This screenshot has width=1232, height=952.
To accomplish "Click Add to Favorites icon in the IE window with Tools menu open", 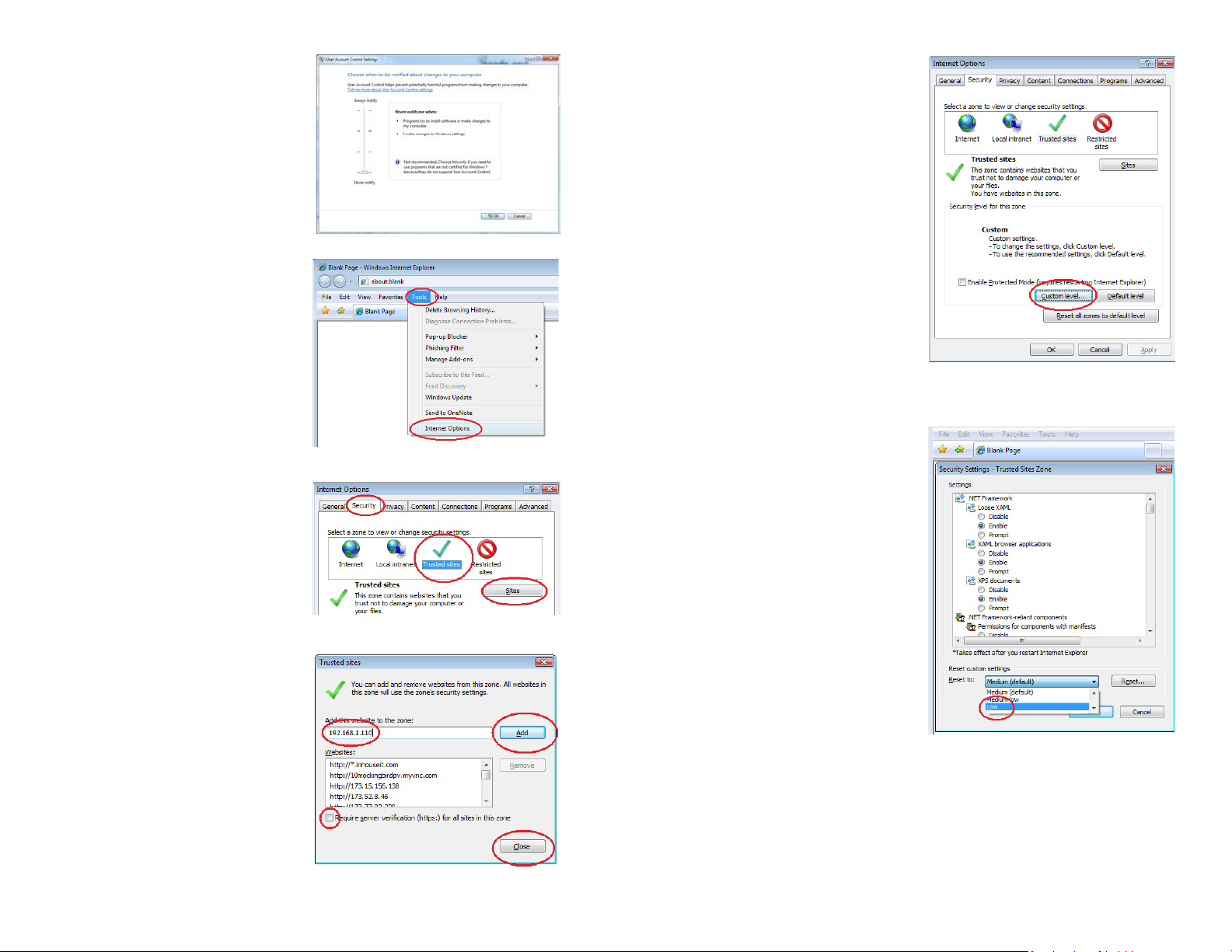I will point(340,311).
